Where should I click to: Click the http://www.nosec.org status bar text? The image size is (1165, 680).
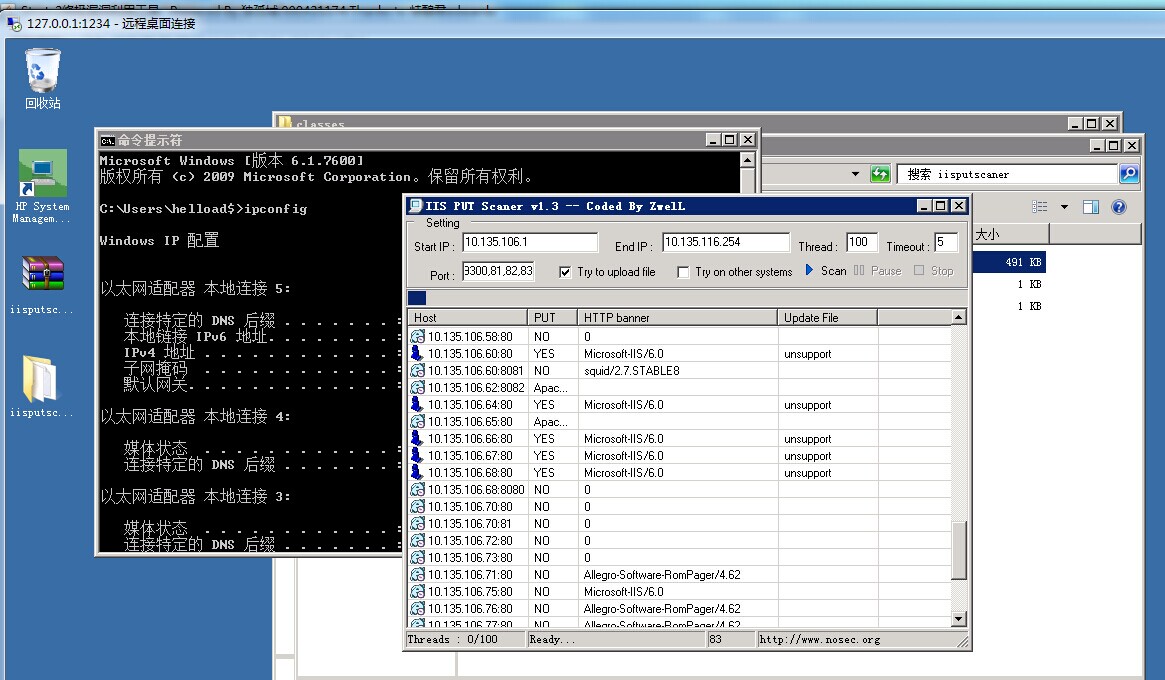click(x=820, y=639)
